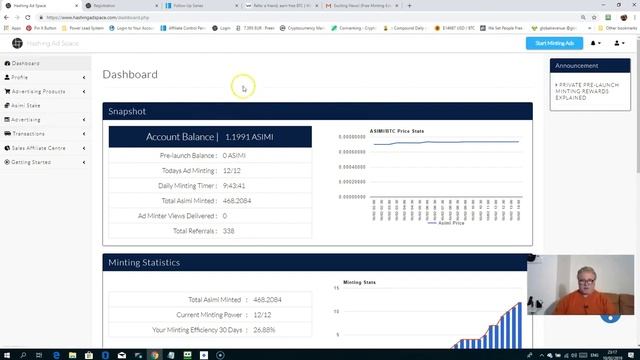The width and height of the screenshot is (640, 360).
Task: Click the Transactions truck icon
Action: coord(7,133)
